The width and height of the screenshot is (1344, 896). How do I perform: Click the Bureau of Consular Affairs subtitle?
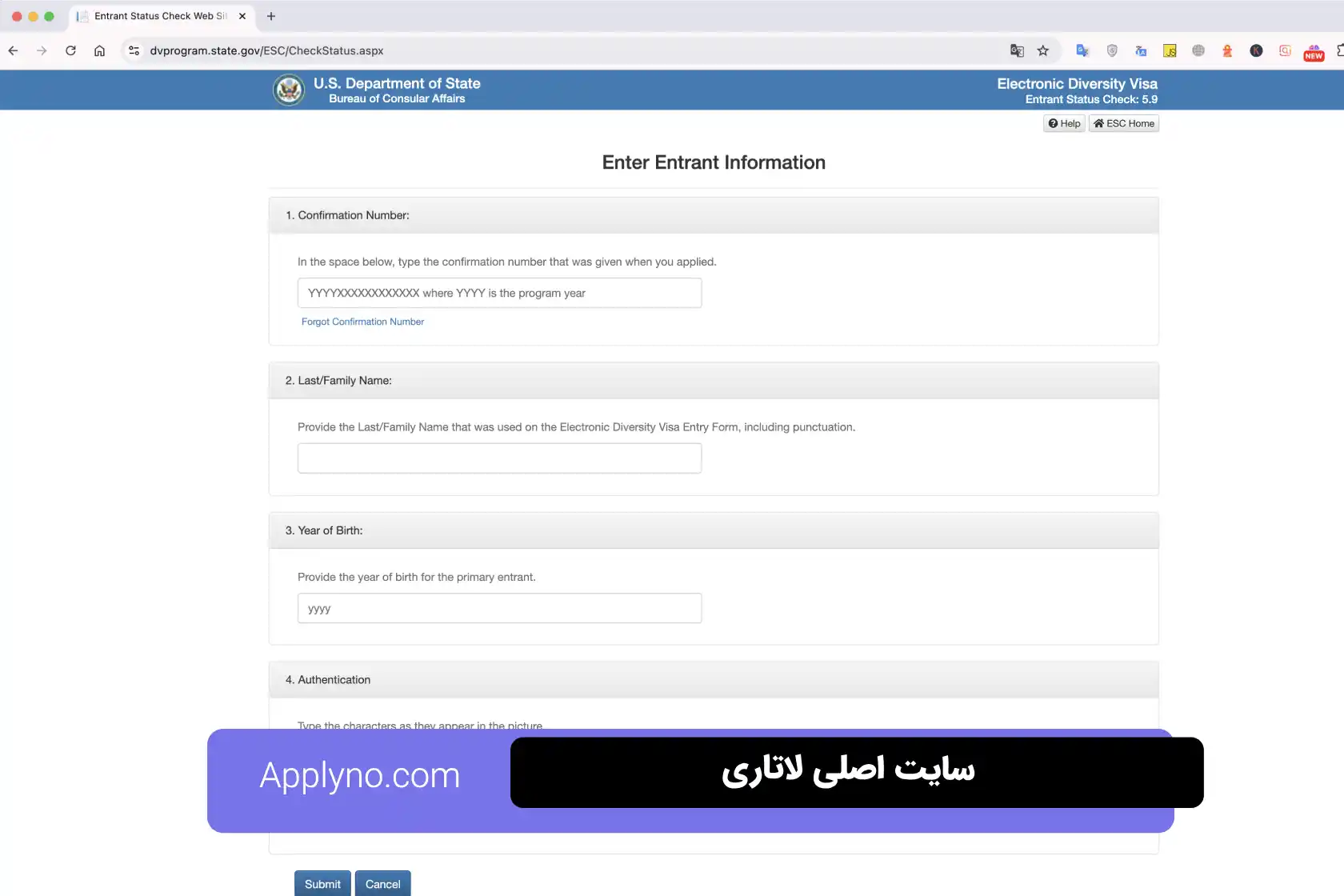(397, 98)
